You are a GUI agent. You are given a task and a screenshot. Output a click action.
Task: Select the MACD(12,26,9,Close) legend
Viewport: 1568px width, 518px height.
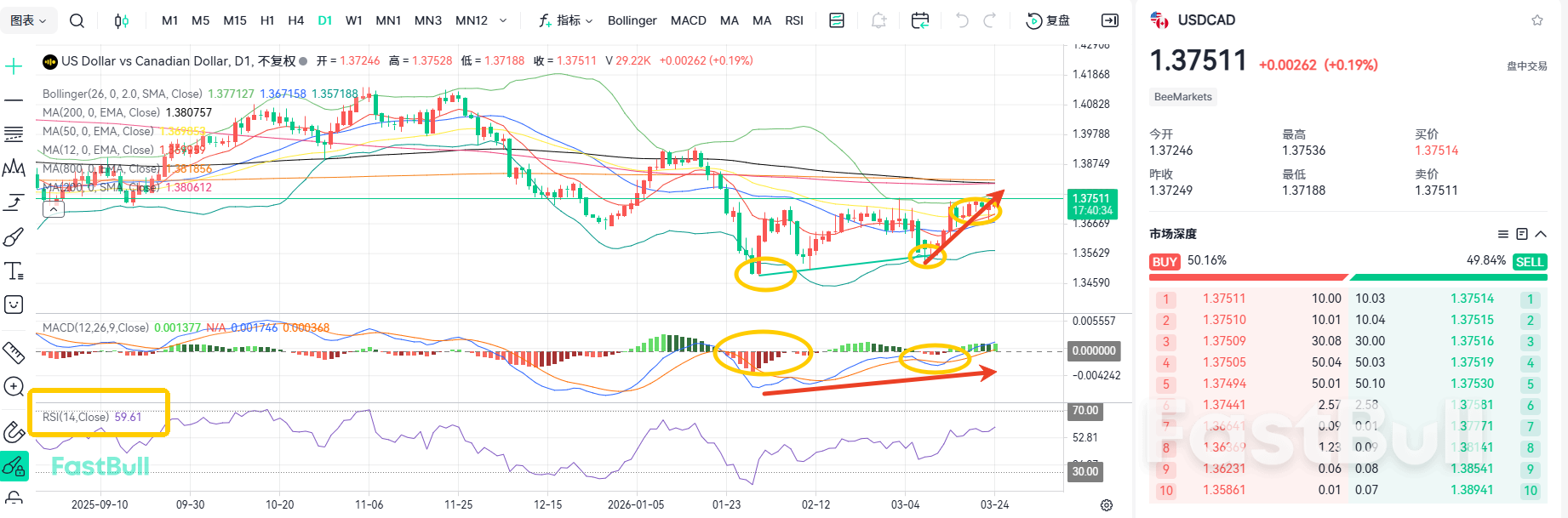(96, 327)
